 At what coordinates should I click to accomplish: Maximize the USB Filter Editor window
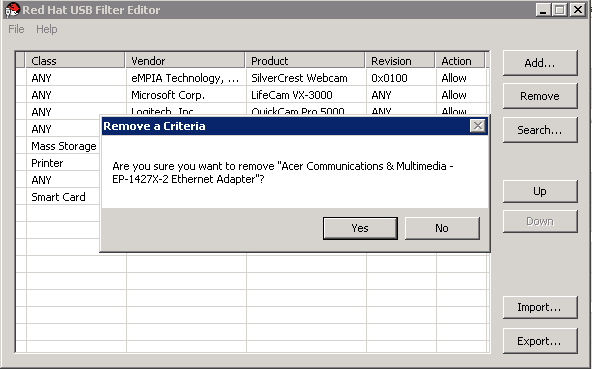[x=560, y=10]
